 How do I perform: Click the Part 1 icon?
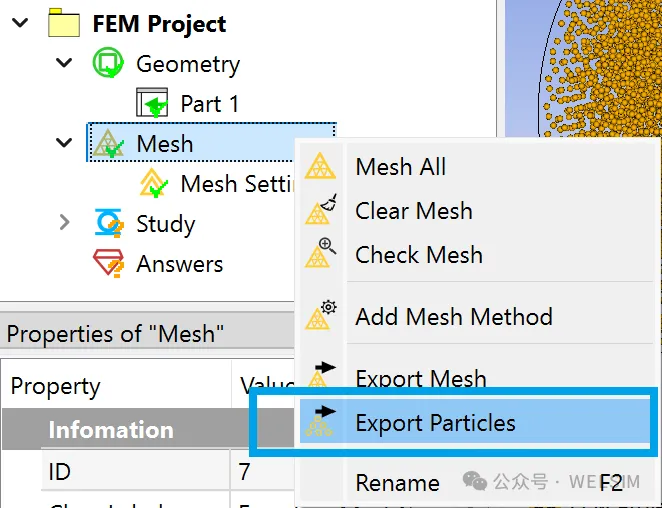click(152, 103)
